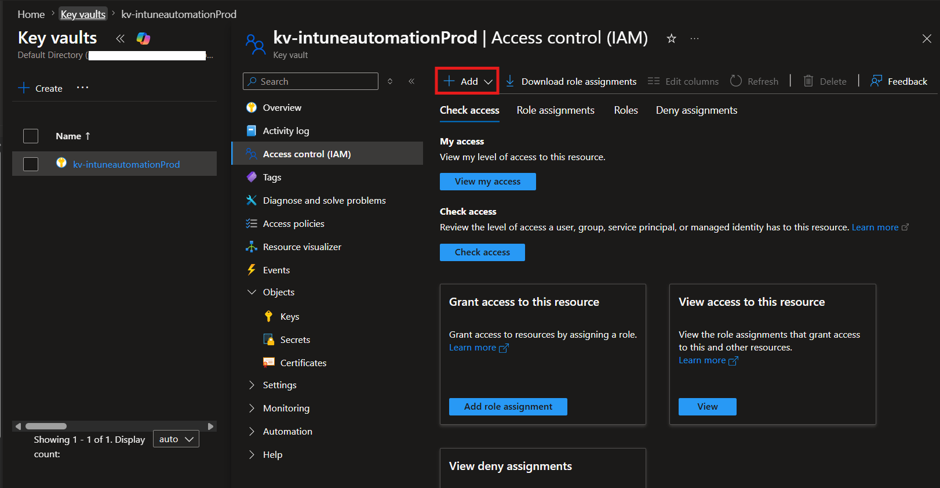Click the key vault icon for kv-intuneautomationProd
The height and width of the screenshot is (488, 940).
click(x=61, y=163)
